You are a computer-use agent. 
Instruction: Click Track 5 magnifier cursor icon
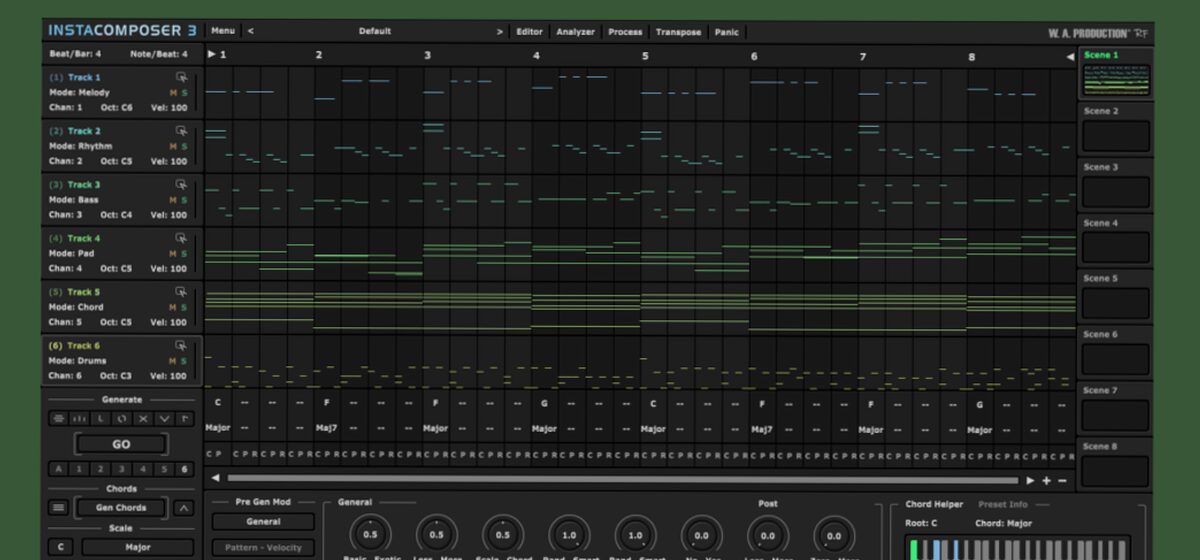point(181,292)
